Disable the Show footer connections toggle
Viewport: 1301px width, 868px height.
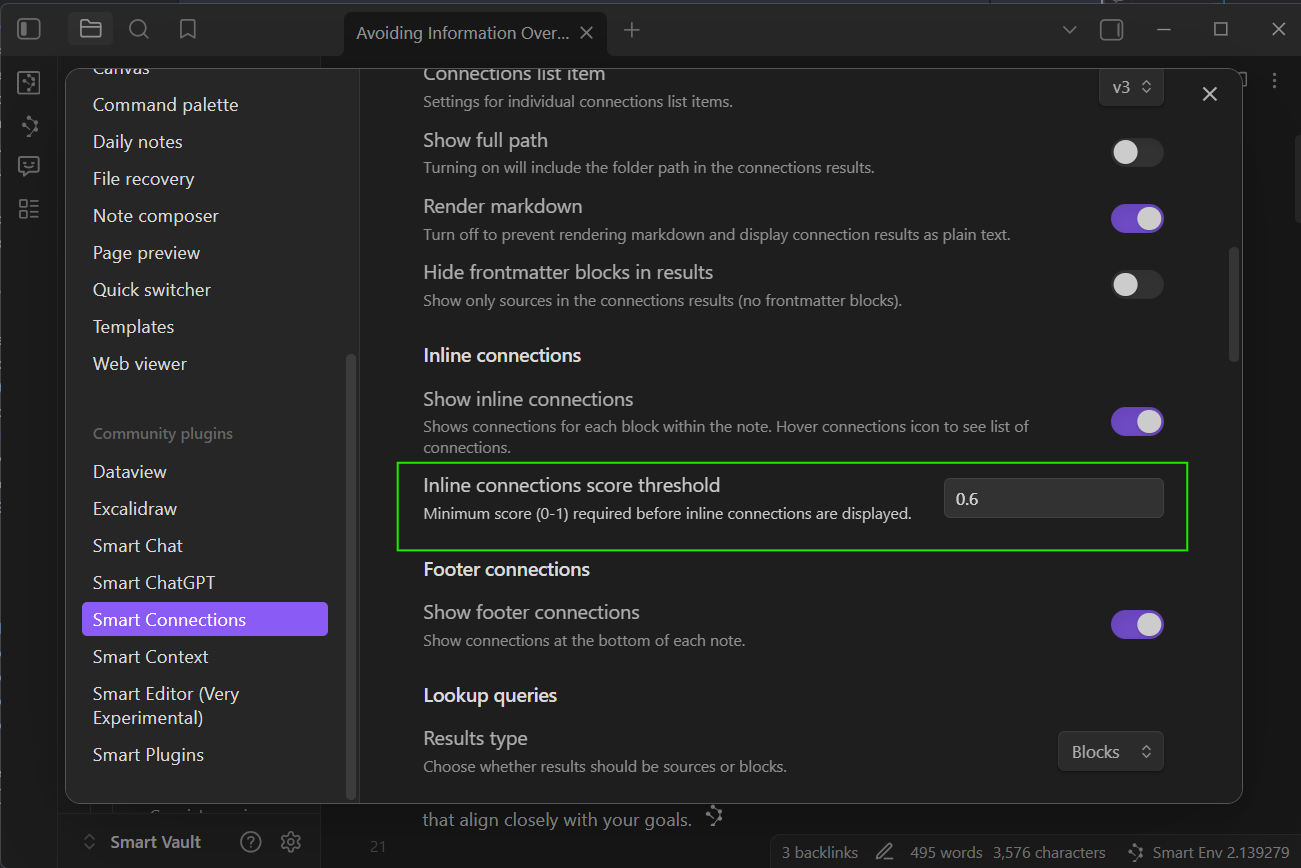1137,625
